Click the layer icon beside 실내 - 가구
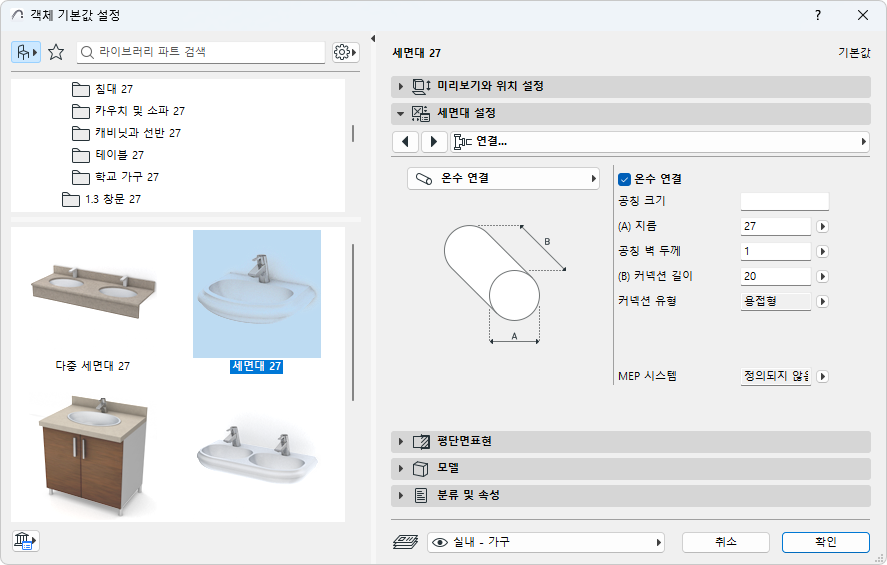Screen dimensions: 887x565 (406, 542)
